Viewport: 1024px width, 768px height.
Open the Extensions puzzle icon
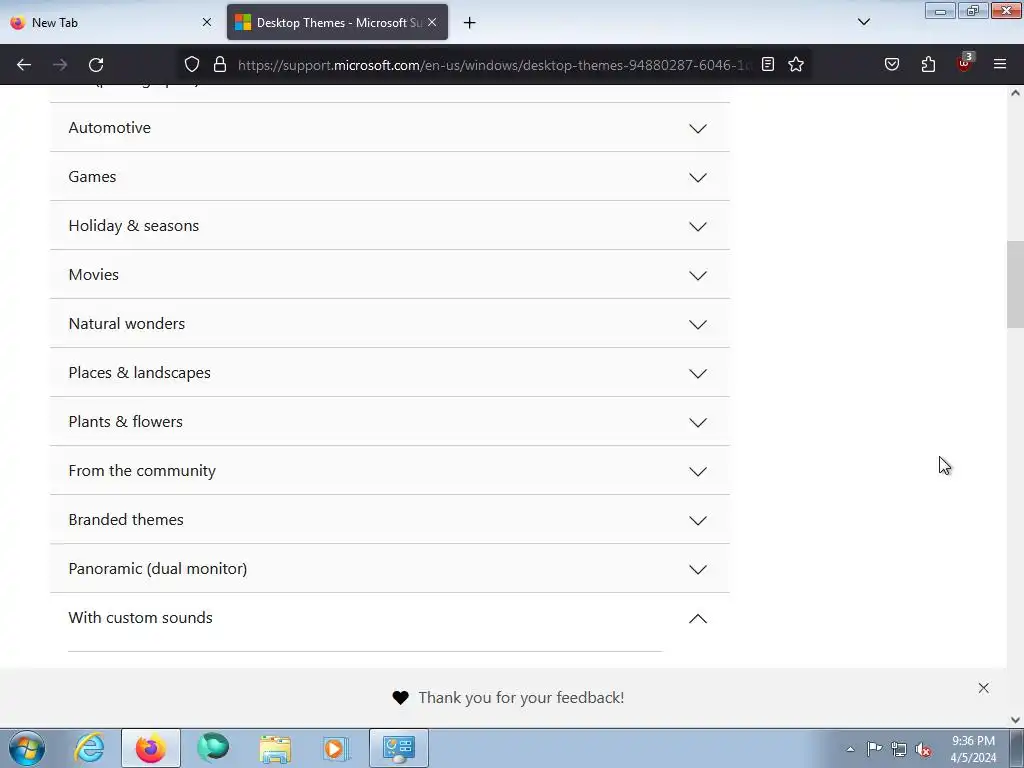click(928, 64)
